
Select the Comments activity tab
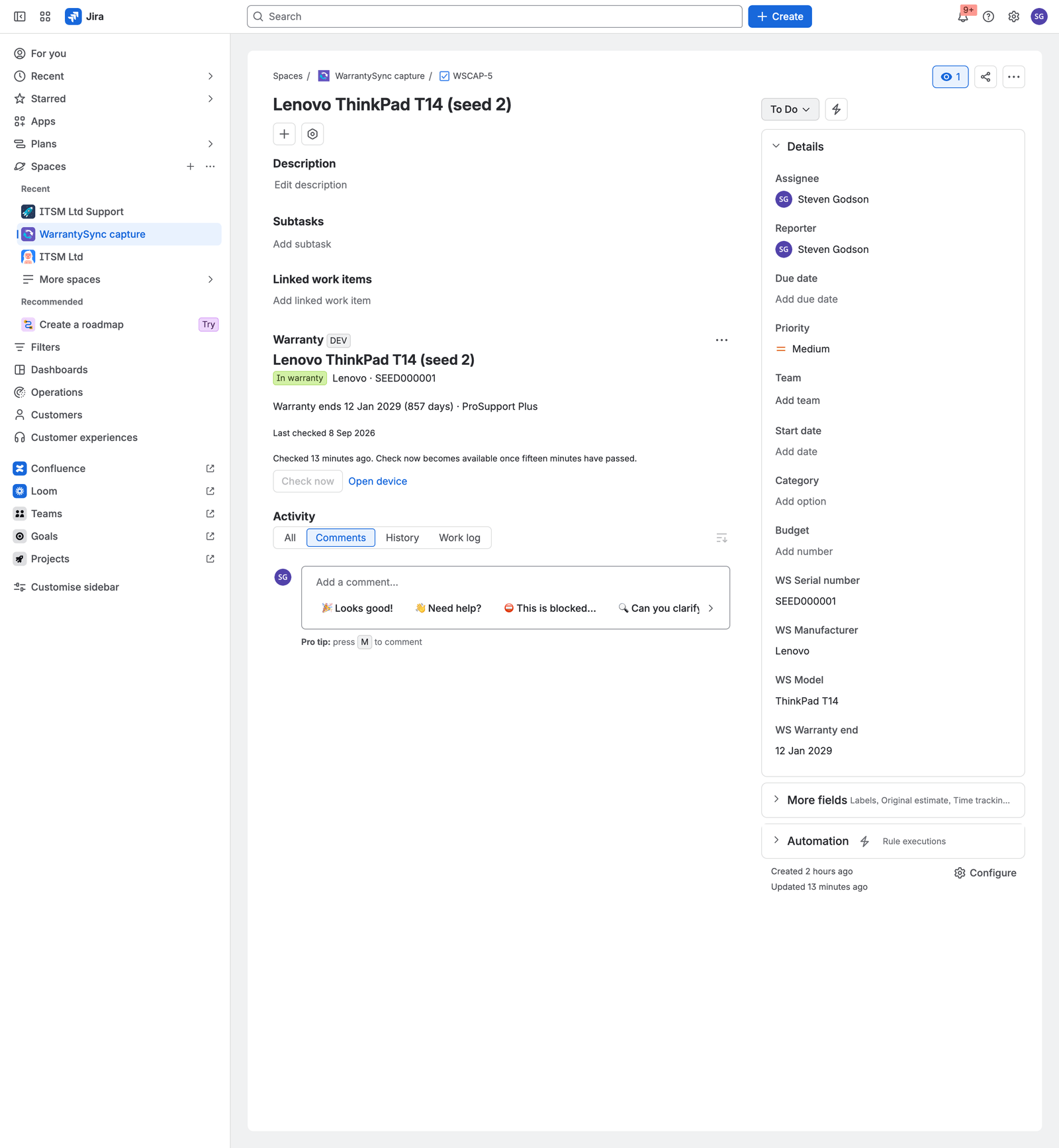(x=341, y=538)
